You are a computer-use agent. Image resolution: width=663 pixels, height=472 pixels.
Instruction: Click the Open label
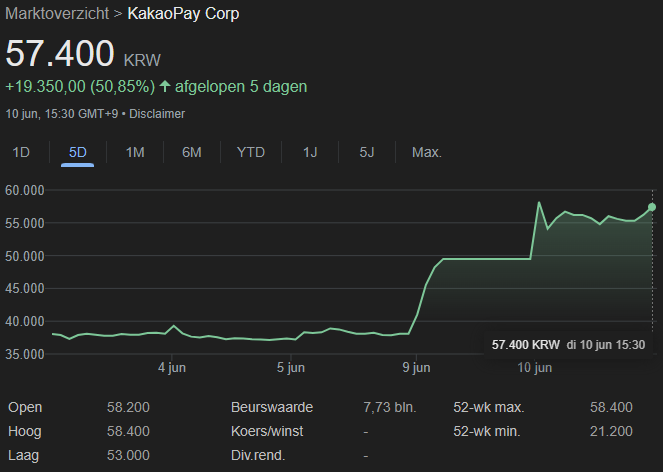click(25, 407)
